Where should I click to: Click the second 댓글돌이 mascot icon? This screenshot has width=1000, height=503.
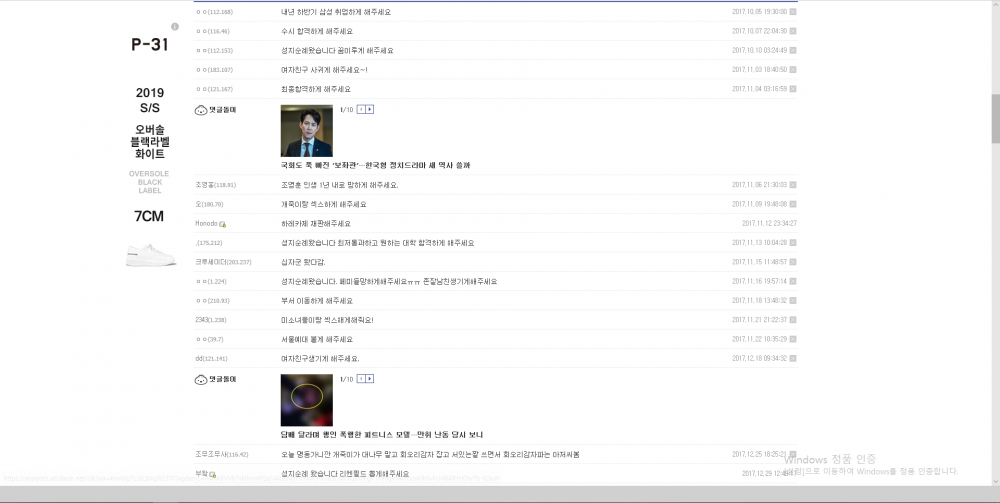pyautogui.click(x=200, y=380)
